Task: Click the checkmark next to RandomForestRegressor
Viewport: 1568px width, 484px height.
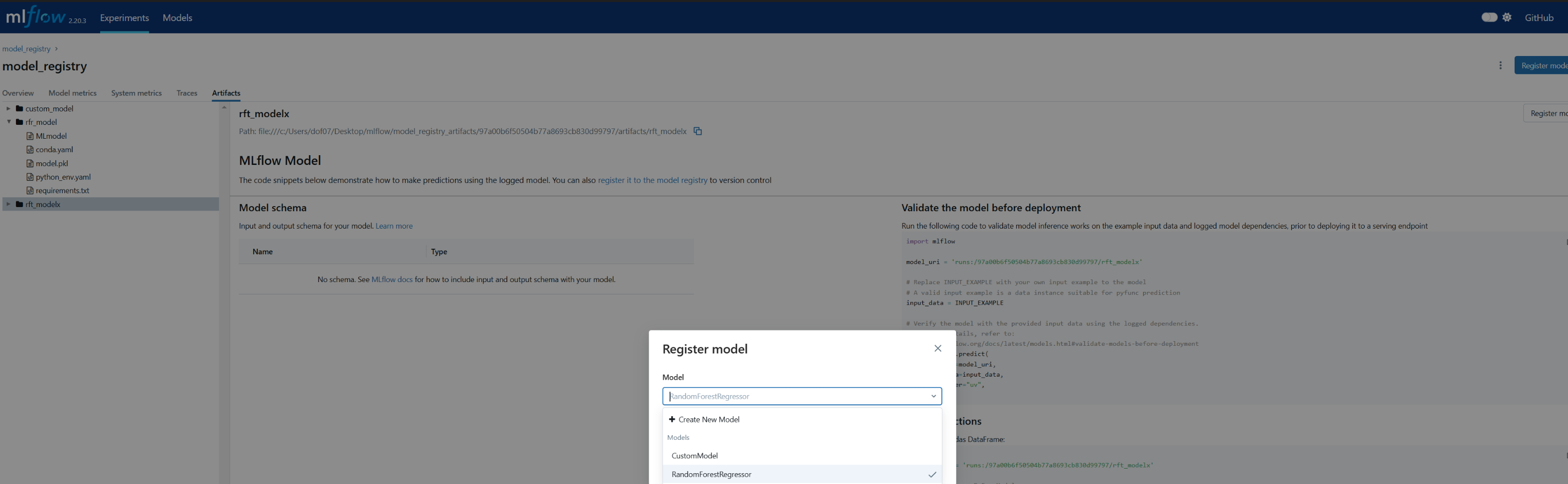Action: [932, 474]
